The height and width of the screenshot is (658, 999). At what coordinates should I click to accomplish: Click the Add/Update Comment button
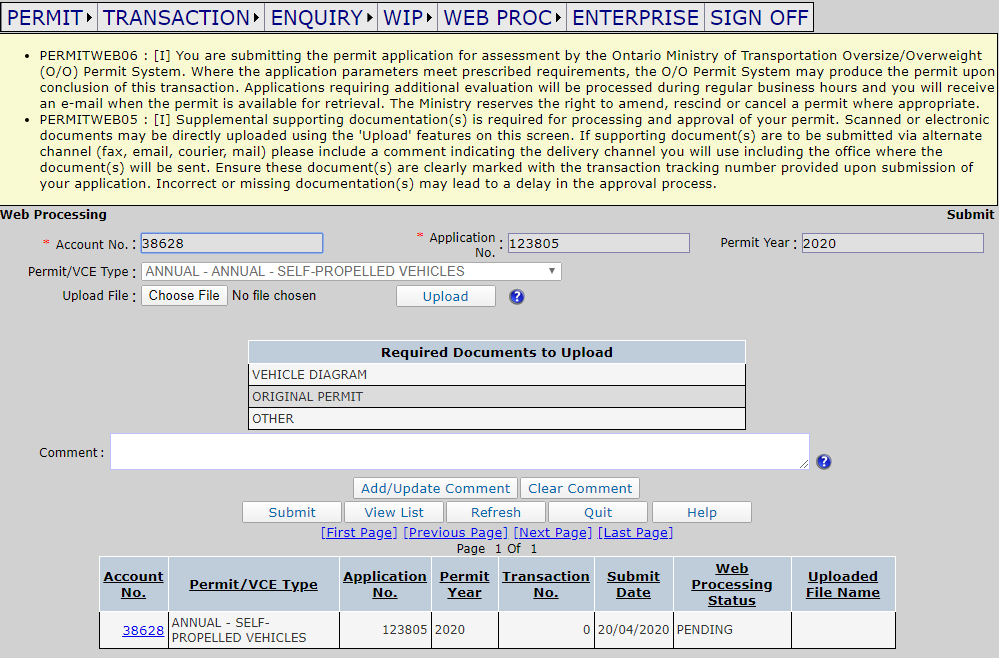coord(435,489)
